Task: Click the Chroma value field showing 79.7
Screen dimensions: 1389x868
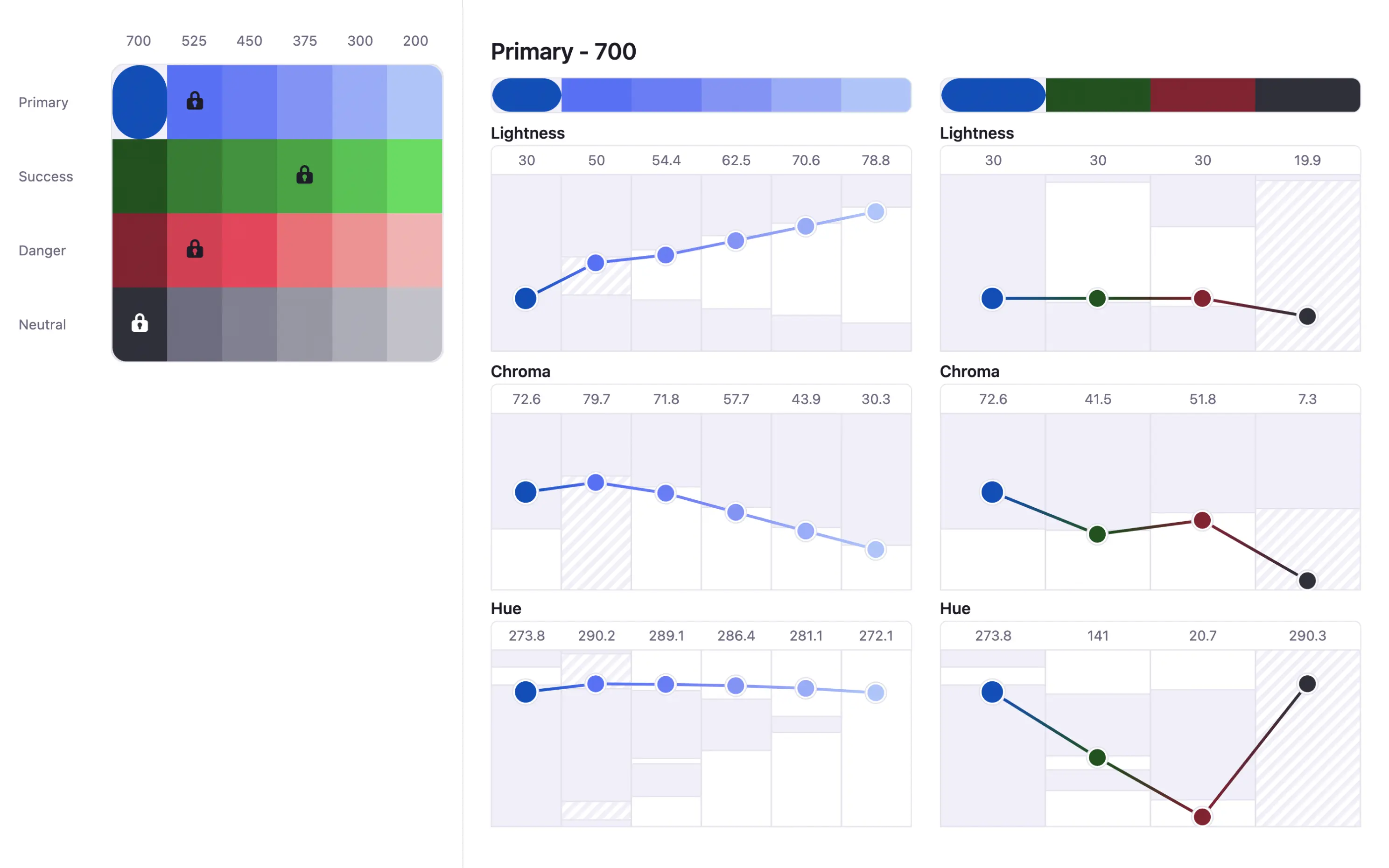Action: [x=596, y=399]
